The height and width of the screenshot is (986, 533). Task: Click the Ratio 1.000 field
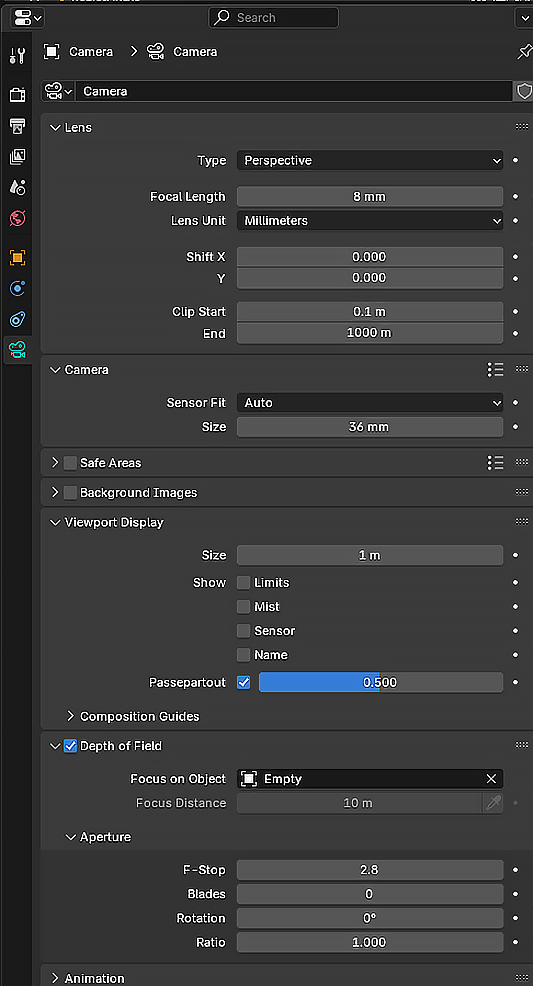[370, 942]
